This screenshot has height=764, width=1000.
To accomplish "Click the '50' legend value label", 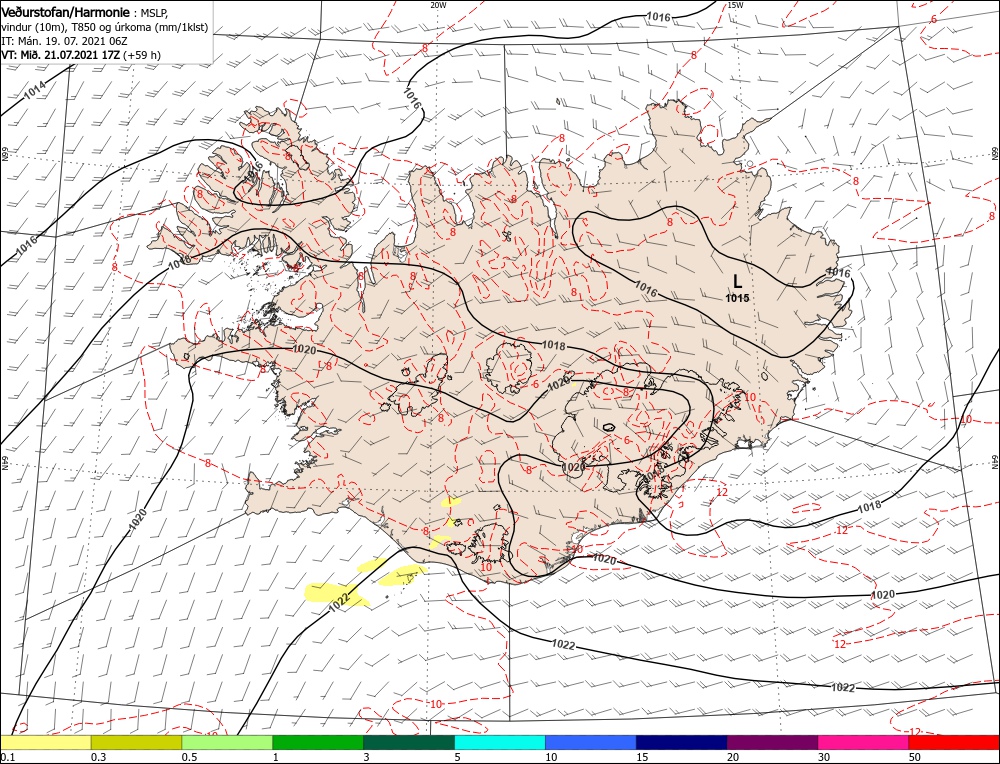I will (915, 757).
